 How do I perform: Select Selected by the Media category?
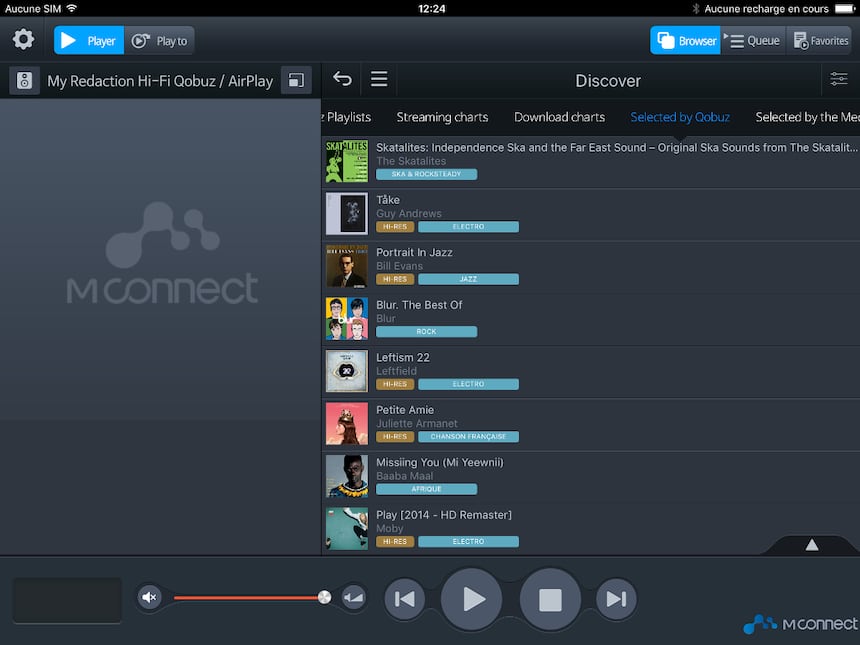(807, 117)
